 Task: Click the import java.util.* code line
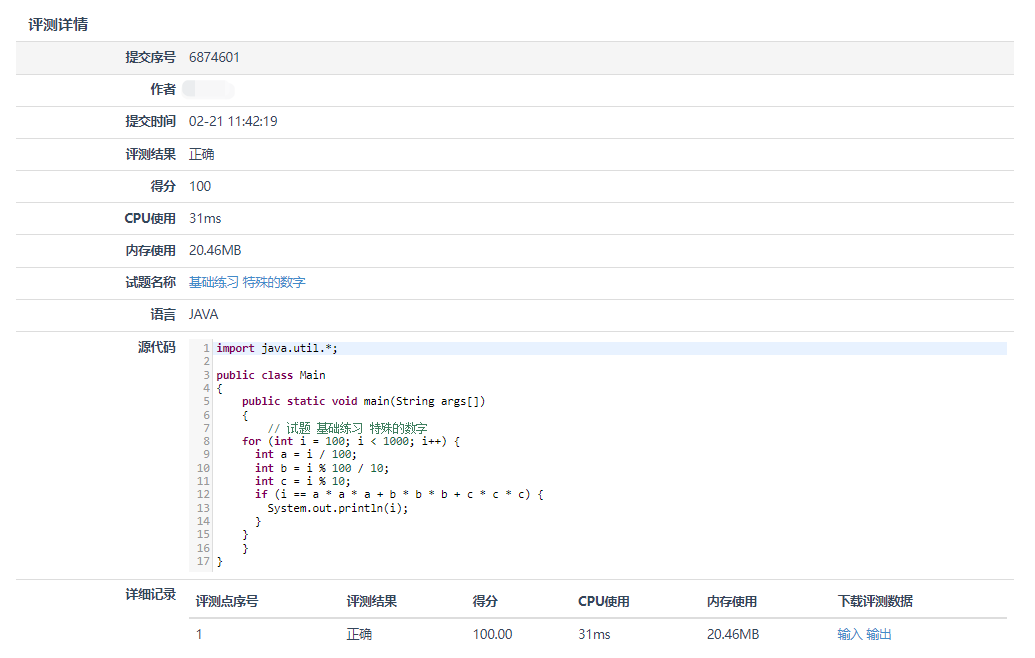(277, 348)
